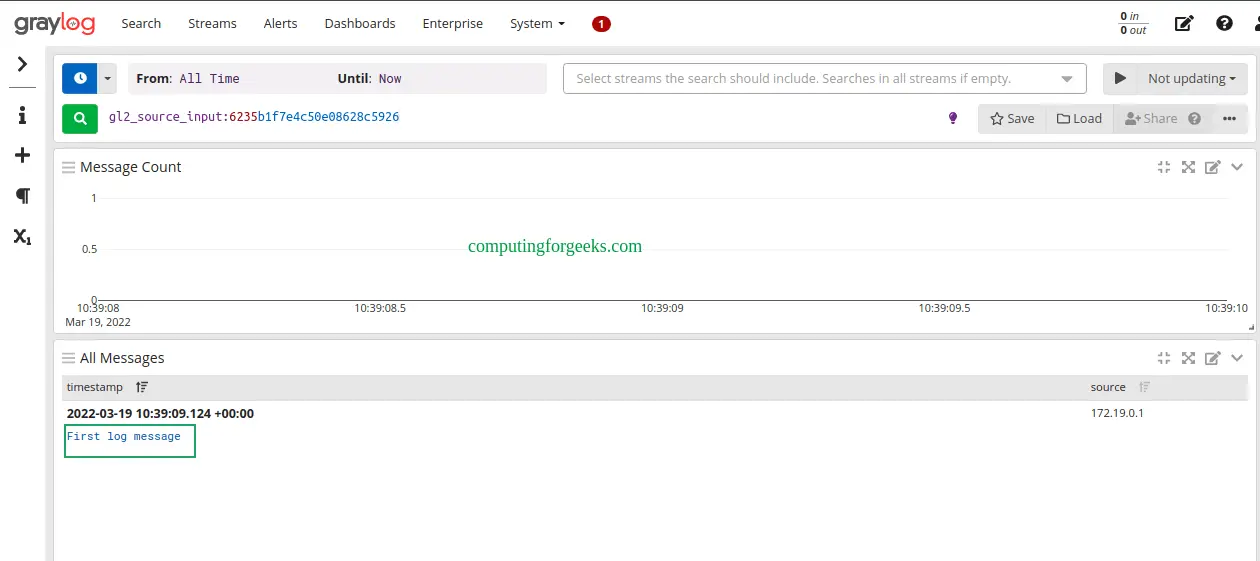Open the Not updating refresh dropdown

pos(1191,78)
